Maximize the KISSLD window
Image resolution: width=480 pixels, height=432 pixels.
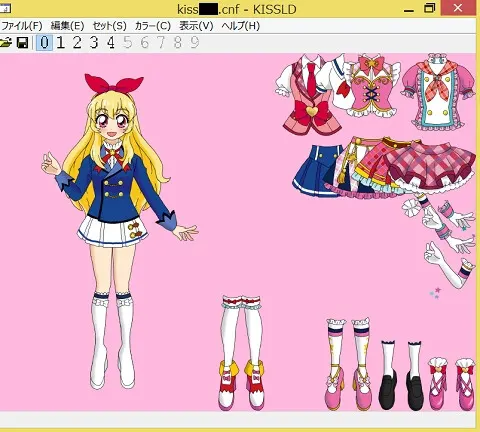pos(430,8)
